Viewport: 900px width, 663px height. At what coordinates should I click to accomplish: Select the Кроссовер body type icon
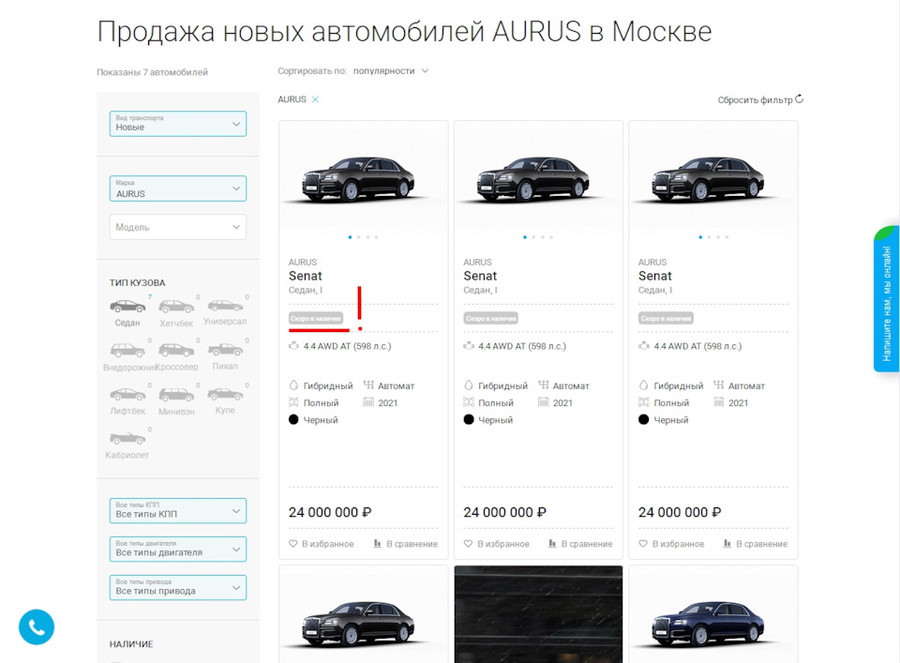tap(176, 350)
